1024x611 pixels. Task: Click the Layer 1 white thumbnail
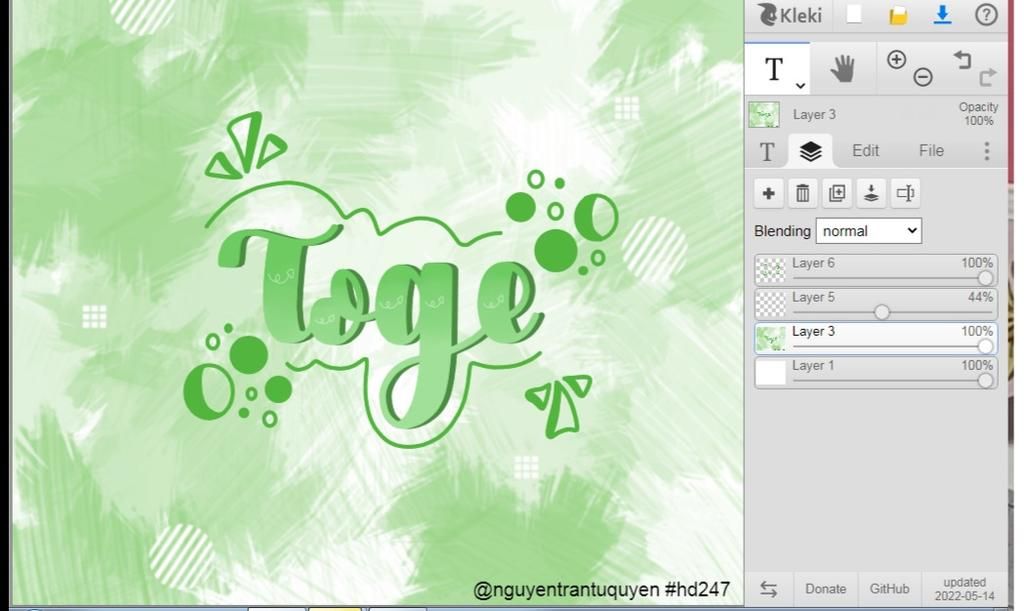tap(771, 373)
